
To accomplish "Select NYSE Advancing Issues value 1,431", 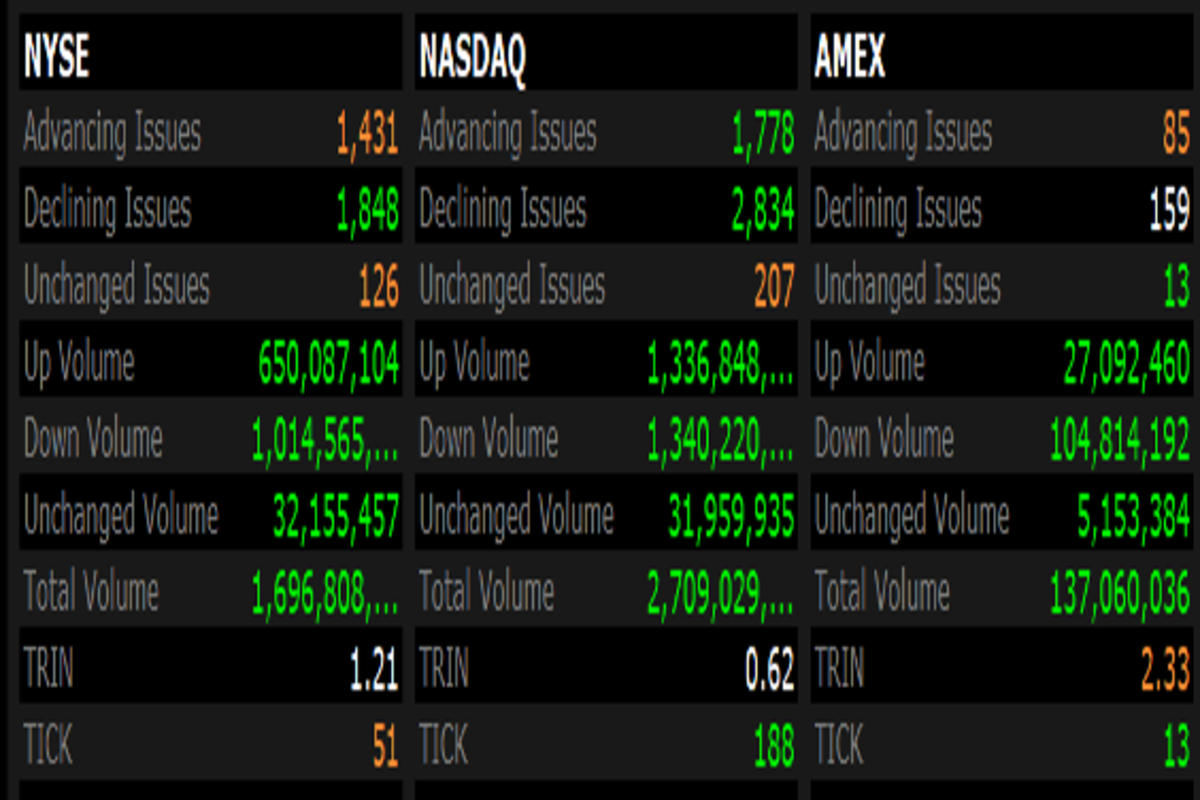I will 367,134.
